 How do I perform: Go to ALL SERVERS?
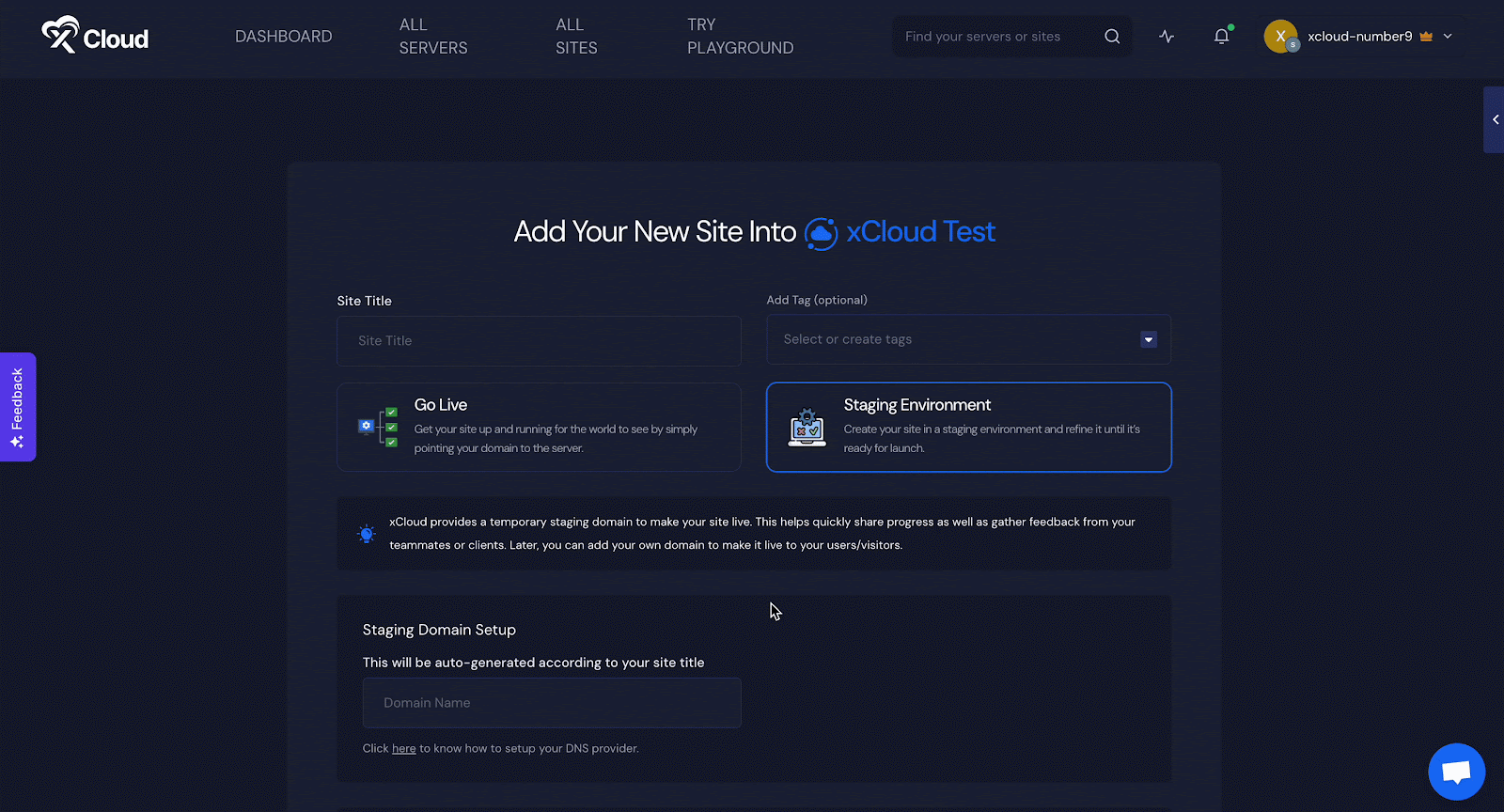click(433, 36)
